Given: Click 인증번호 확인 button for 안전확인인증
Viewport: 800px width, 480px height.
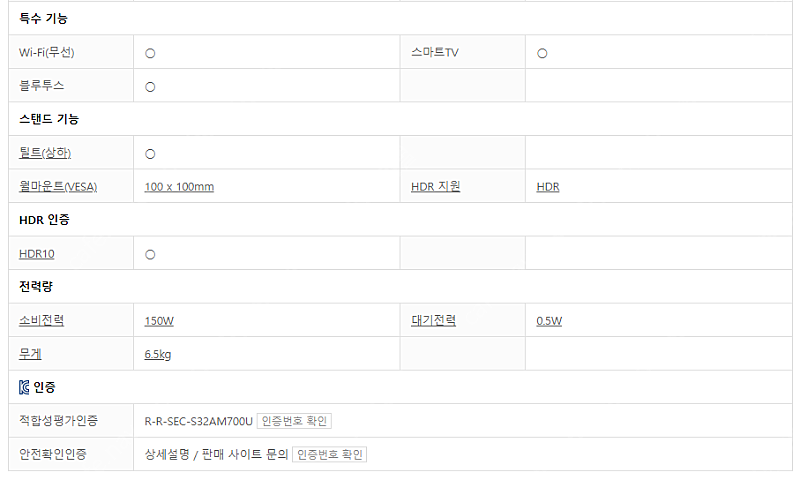Looking at the screenshot, I should click(331, 455).
